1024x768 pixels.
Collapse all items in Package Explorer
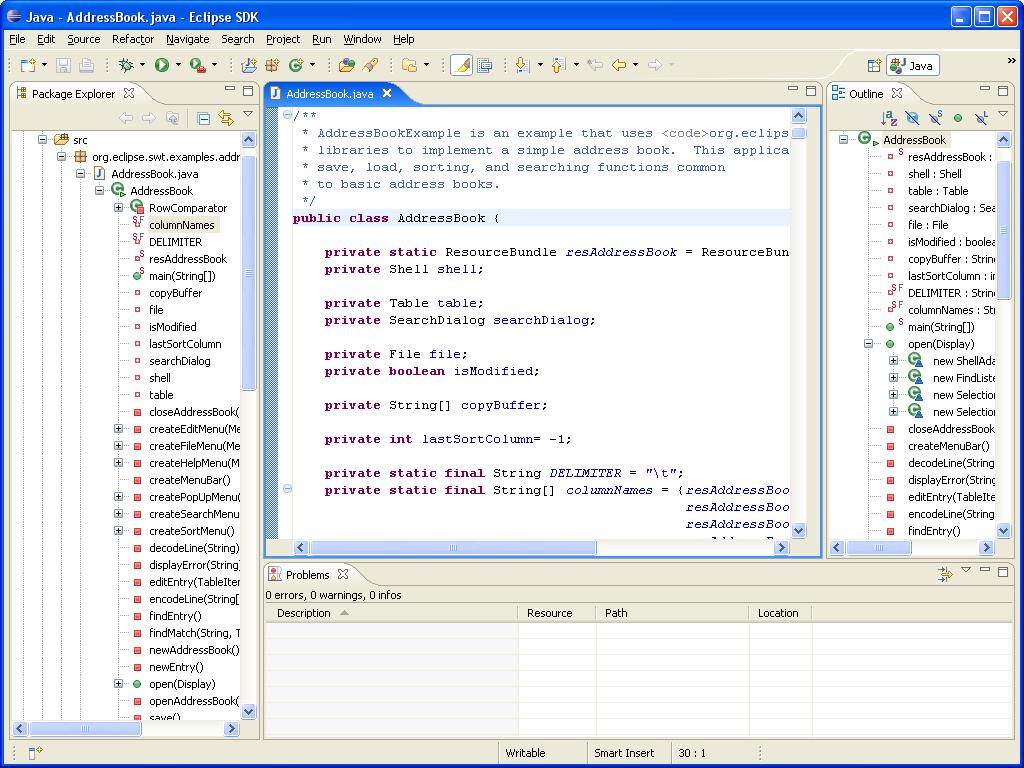(204, 118)
